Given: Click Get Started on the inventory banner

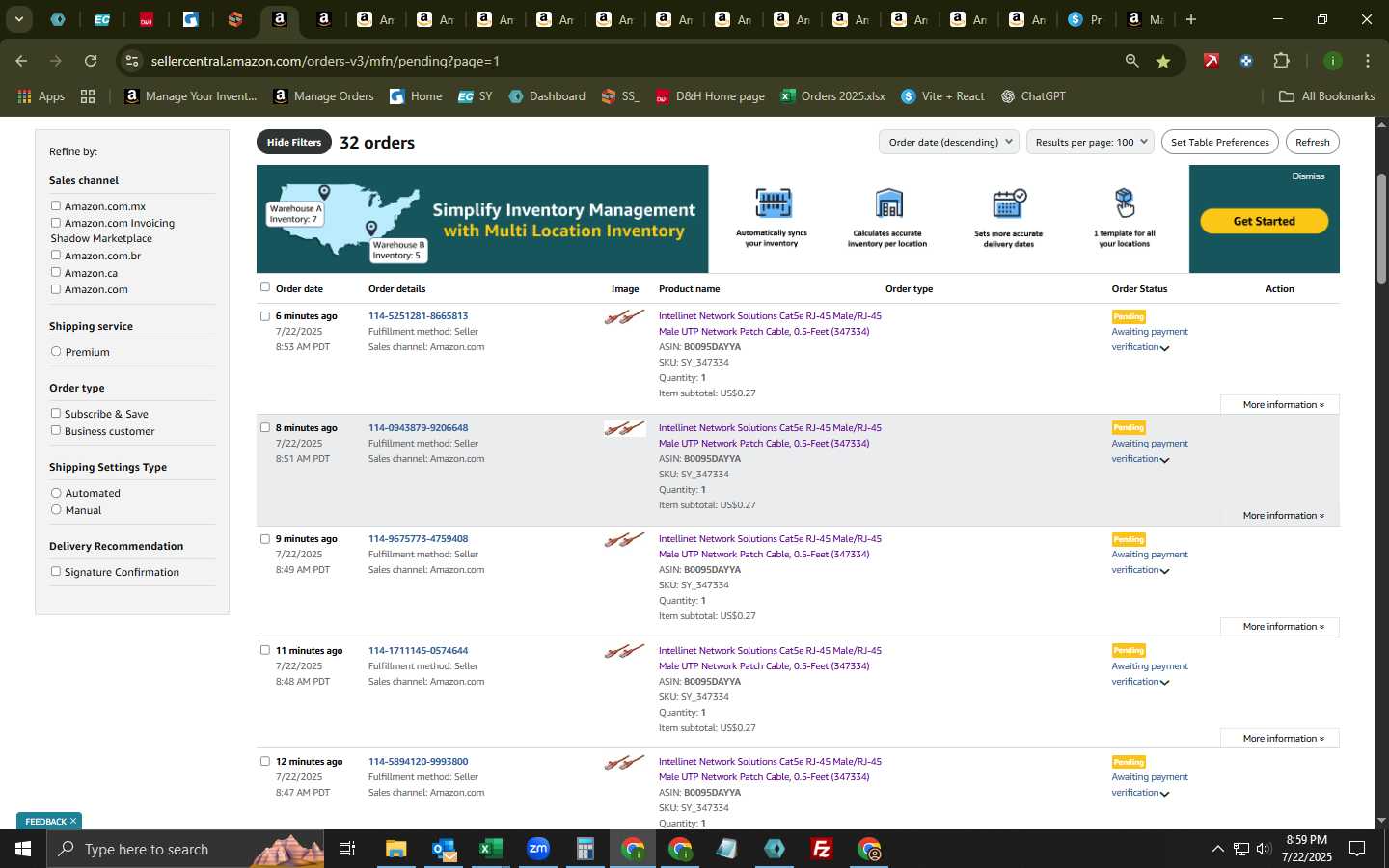Looking at the screenshot, I should pyautogui.click(x=1264, y=221).
